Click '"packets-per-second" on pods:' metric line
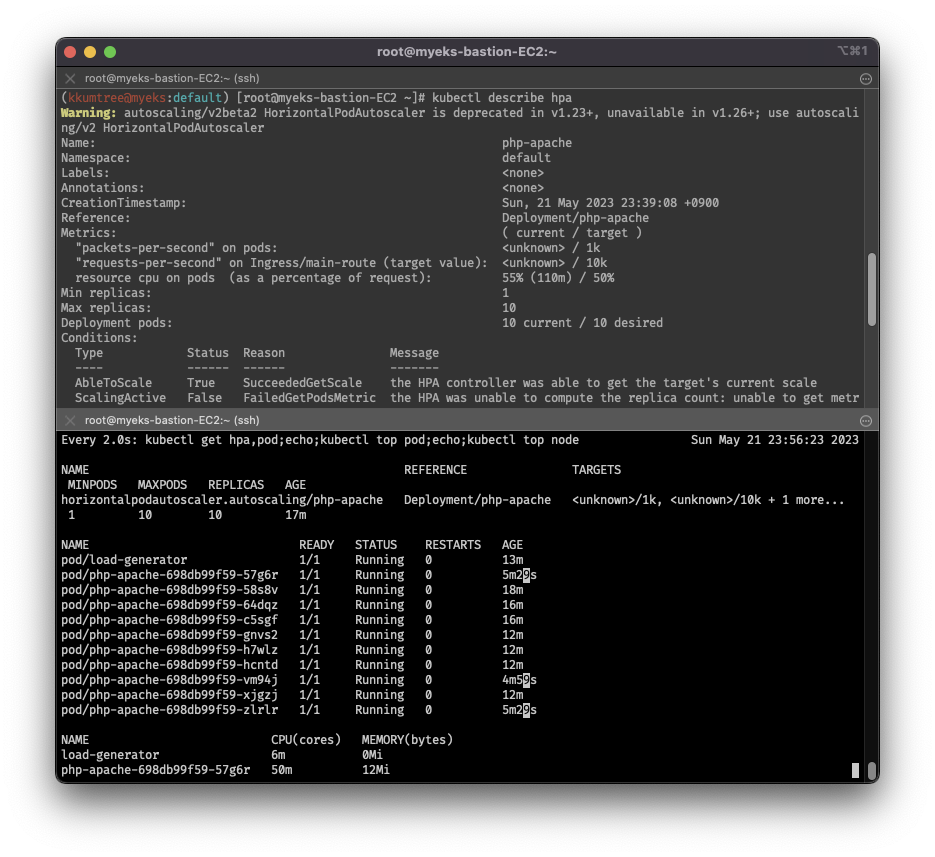 tap(176, 247)
